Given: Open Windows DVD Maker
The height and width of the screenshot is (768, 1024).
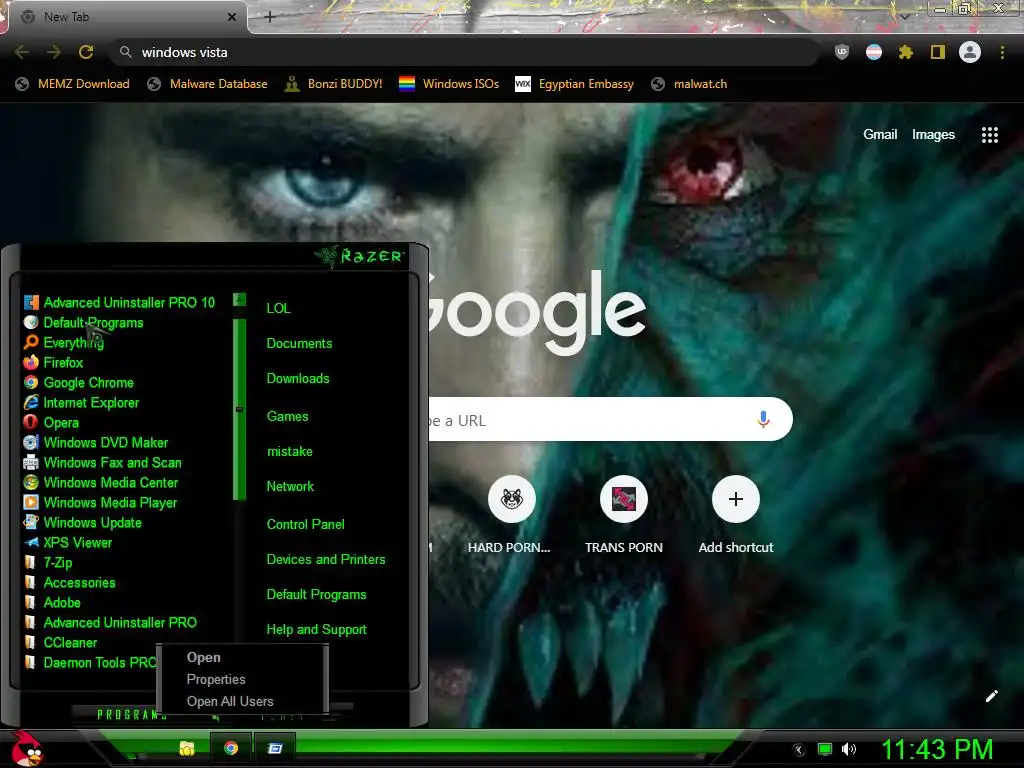Looking at the screenshot, I should coord(96,443).
